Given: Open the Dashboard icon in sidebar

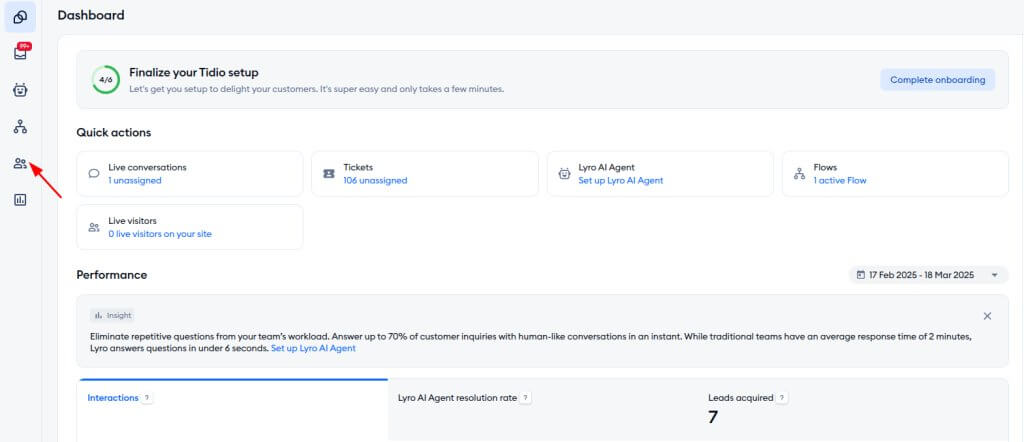Looking at the screenshot, I should [x=20, y=18].
